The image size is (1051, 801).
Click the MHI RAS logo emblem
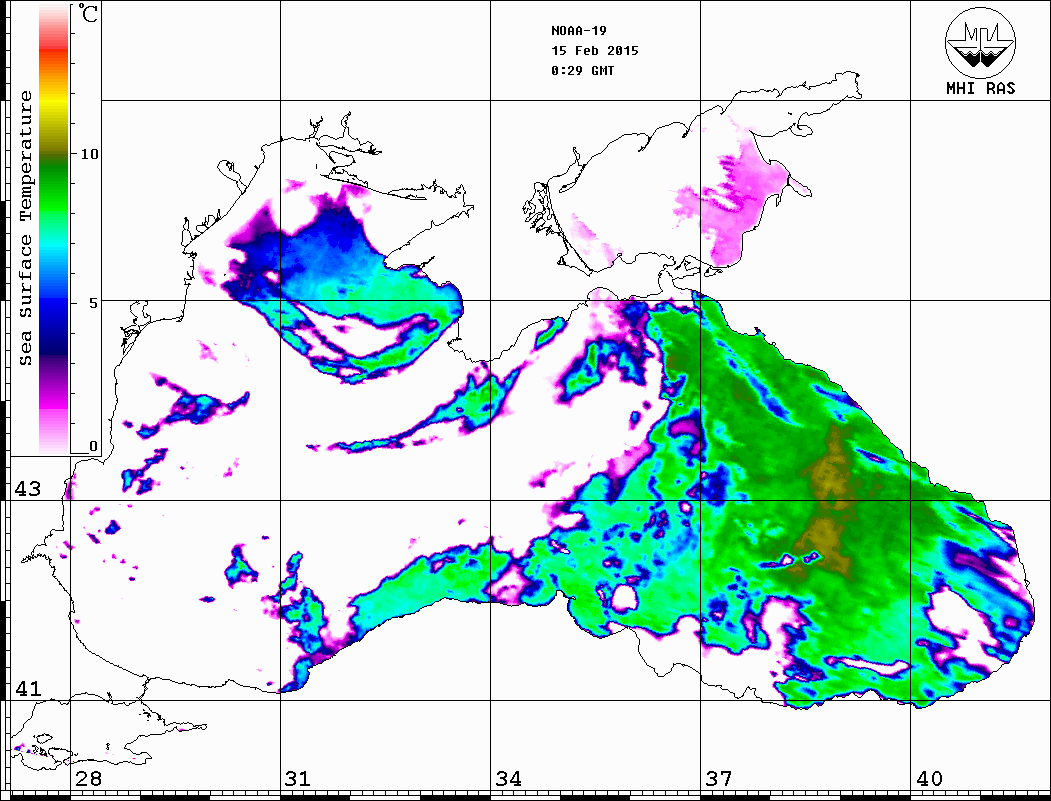981,43
